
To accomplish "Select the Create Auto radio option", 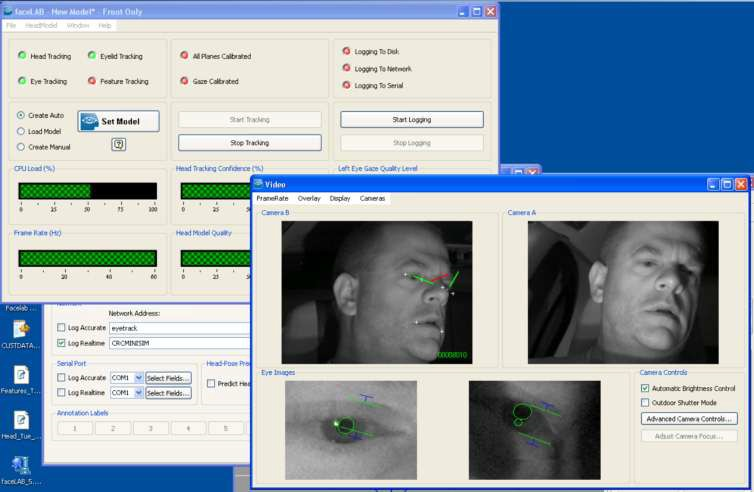I will pyautogui.click(x=21, y=115).
